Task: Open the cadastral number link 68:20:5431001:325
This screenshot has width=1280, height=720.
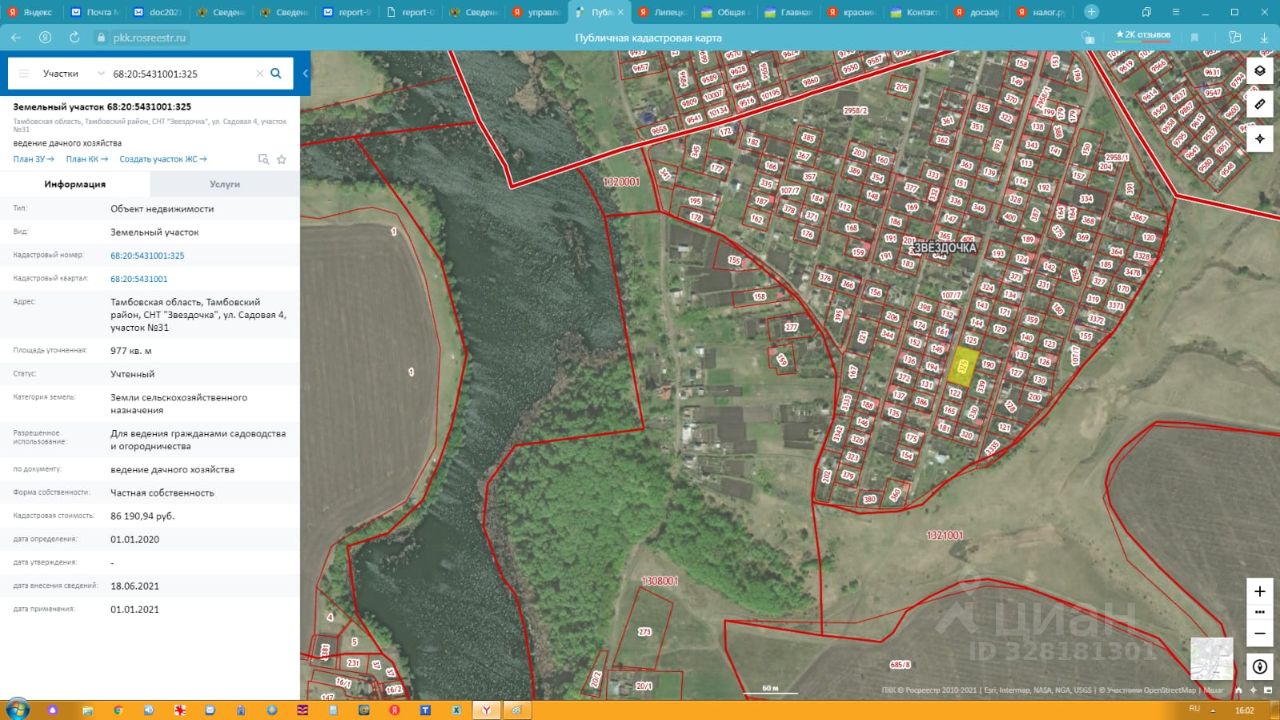Action: 147,256
